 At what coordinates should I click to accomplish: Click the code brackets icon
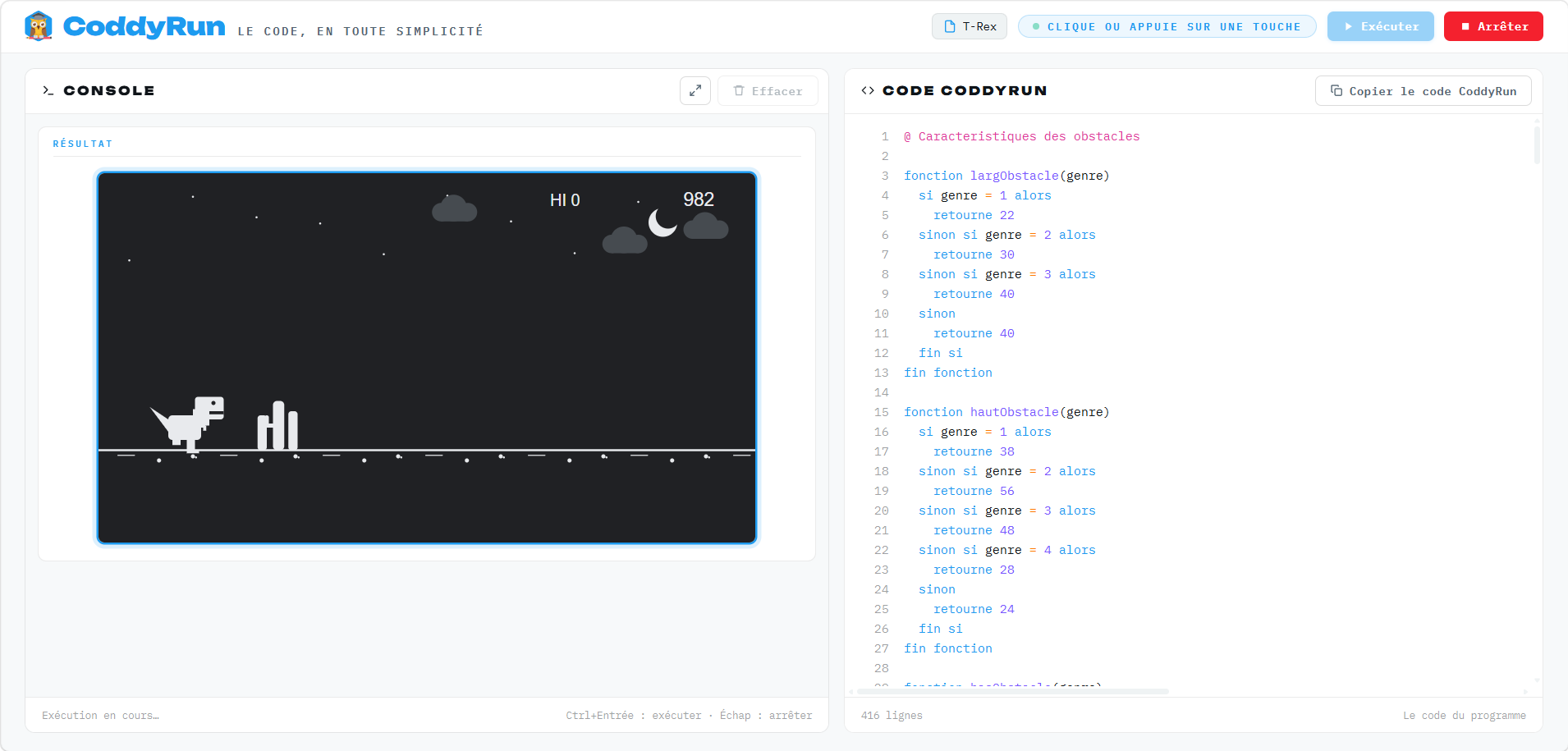click(868, 90)
